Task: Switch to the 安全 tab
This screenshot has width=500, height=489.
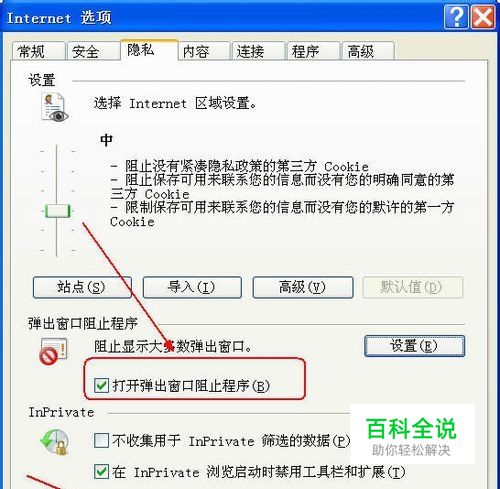Action: coord(93,51)
